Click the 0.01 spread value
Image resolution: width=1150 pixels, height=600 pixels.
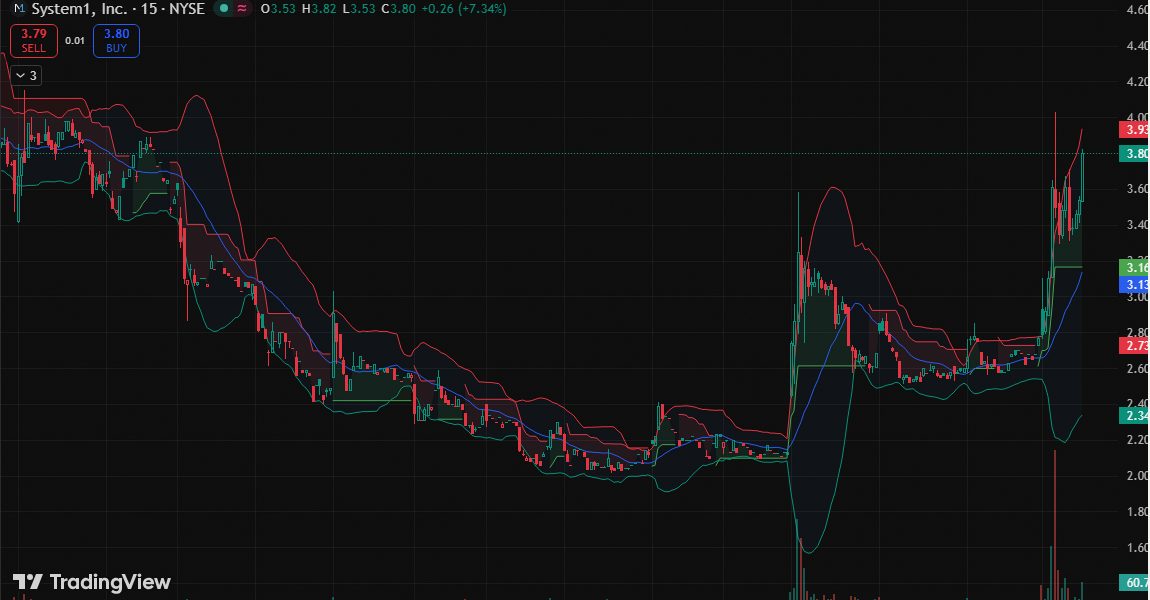[x=75, y=41]
